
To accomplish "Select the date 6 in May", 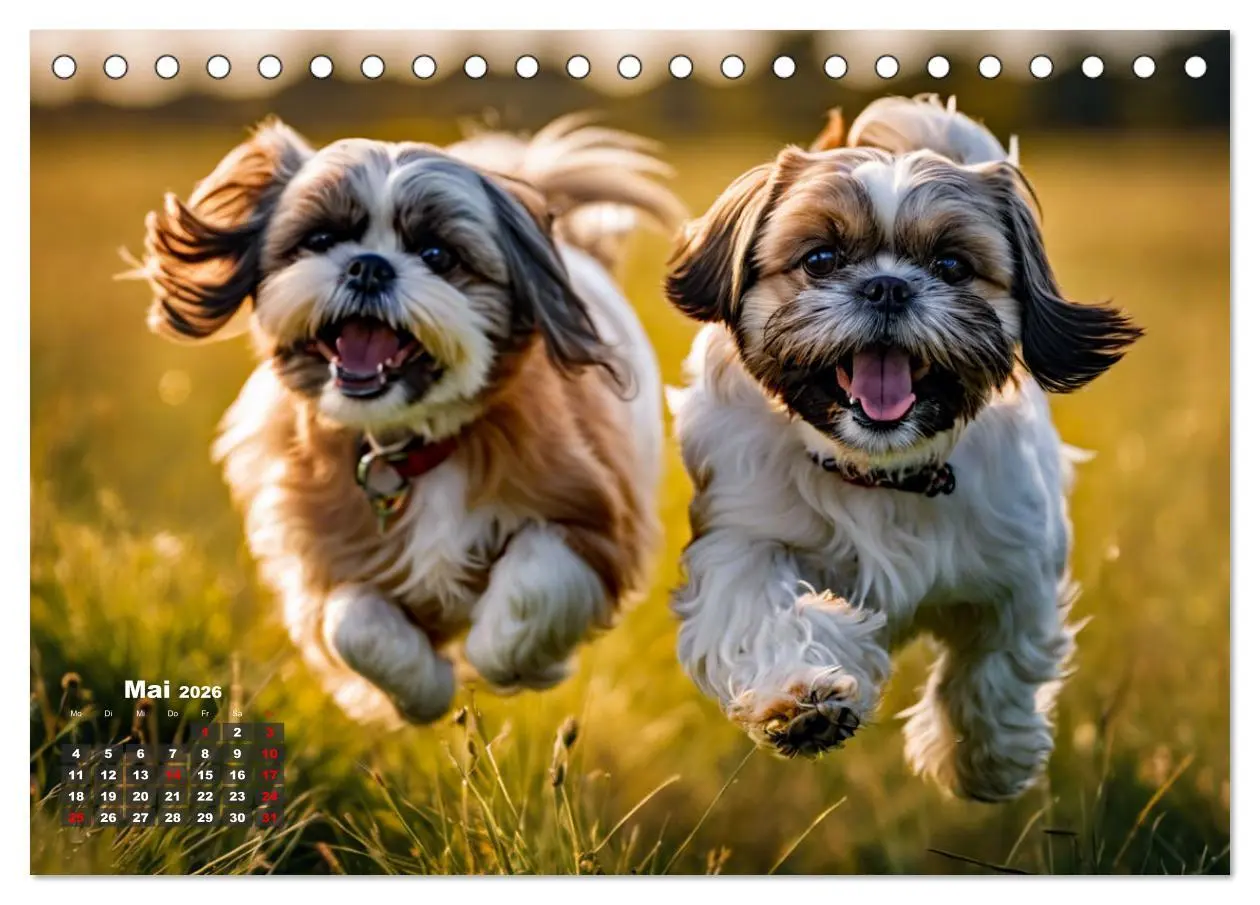I will coord(140,754).
